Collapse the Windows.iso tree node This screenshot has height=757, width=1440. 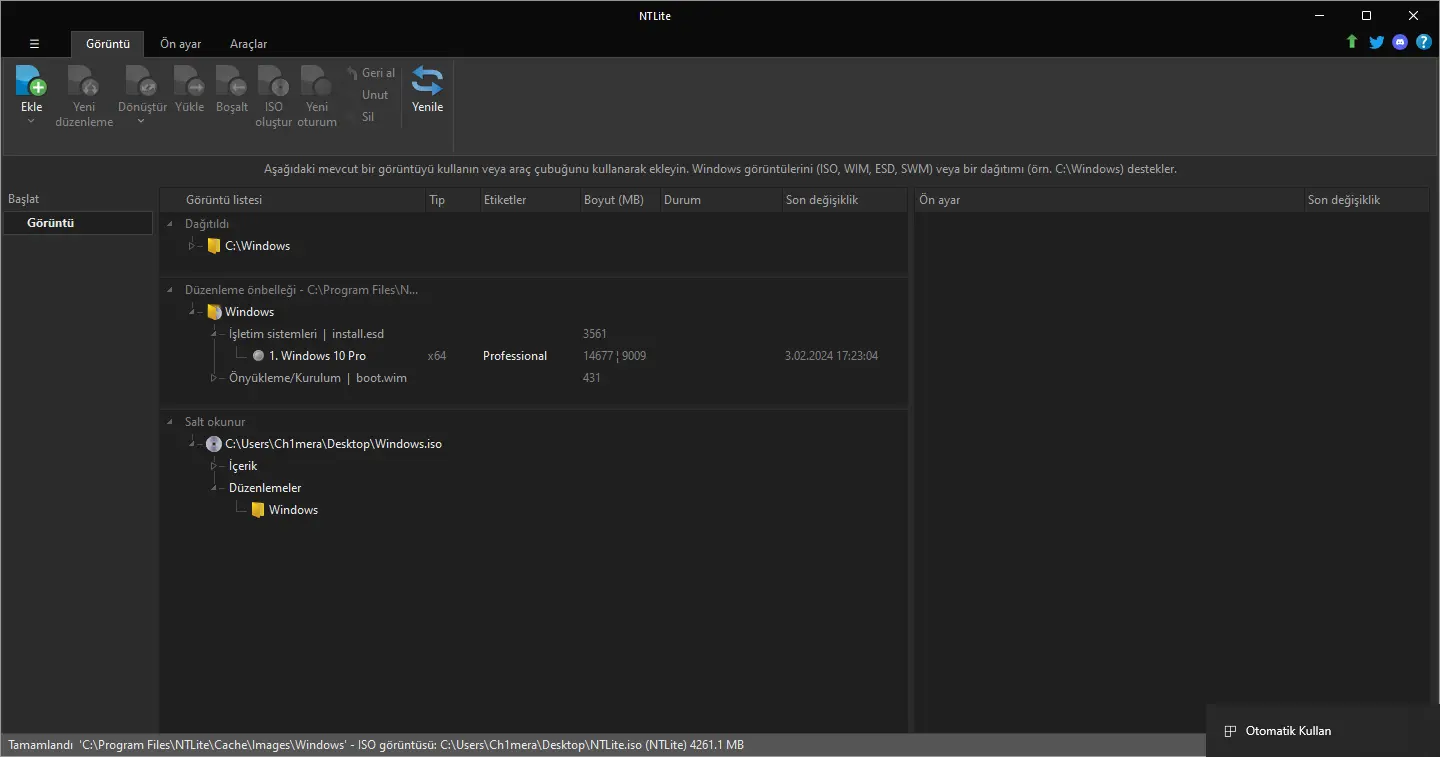click(x=192, y=444)
